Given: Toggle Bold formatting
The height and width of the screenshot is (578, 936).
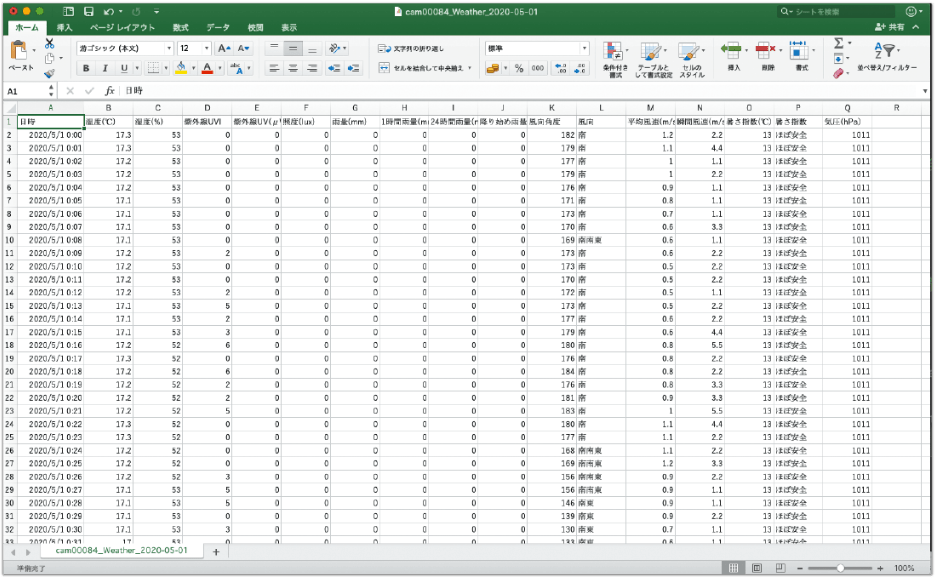Looking at the screenshot, I should (87, 69).
